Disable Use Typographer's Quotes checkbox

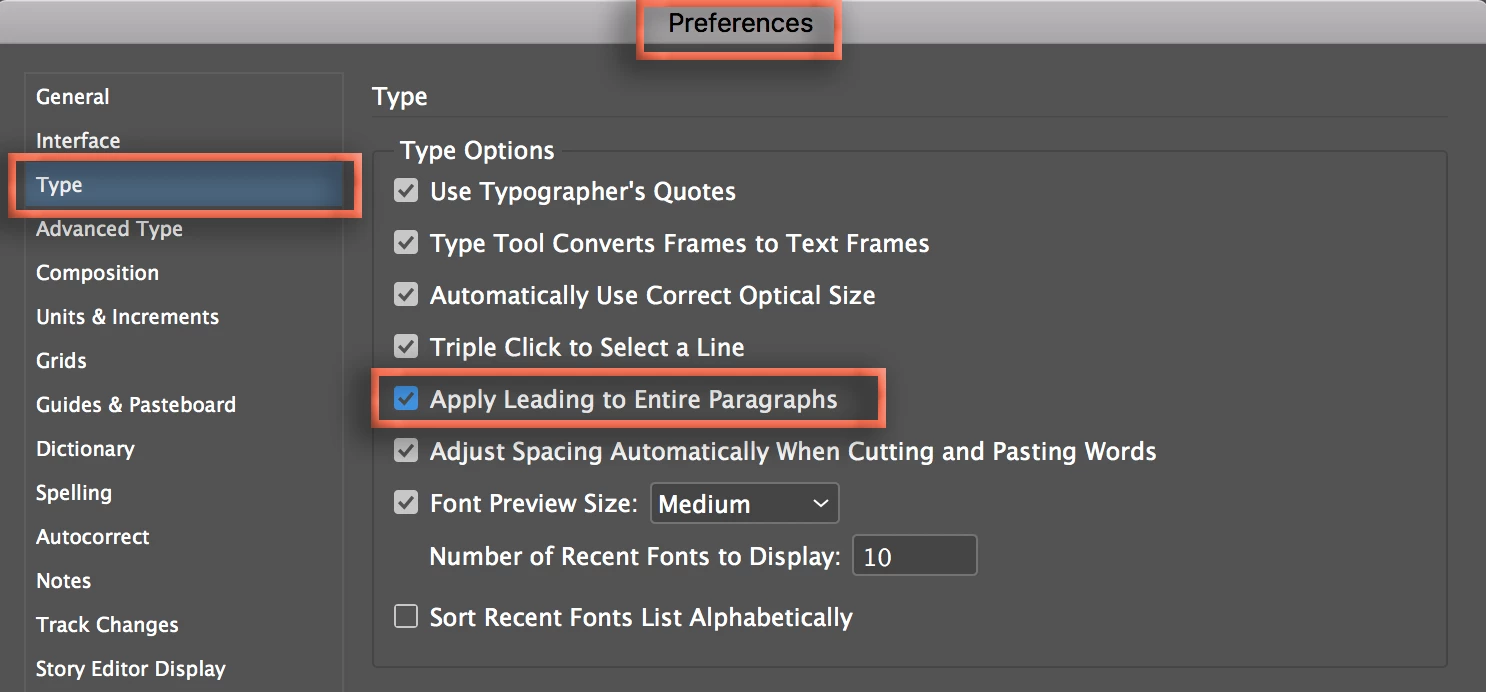click(406, 191)
